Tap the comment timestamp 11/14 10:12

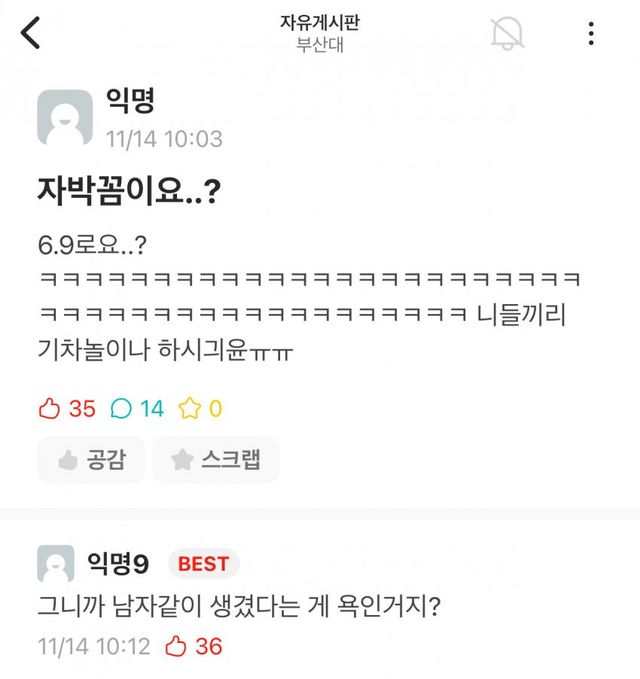pos(93,647)
